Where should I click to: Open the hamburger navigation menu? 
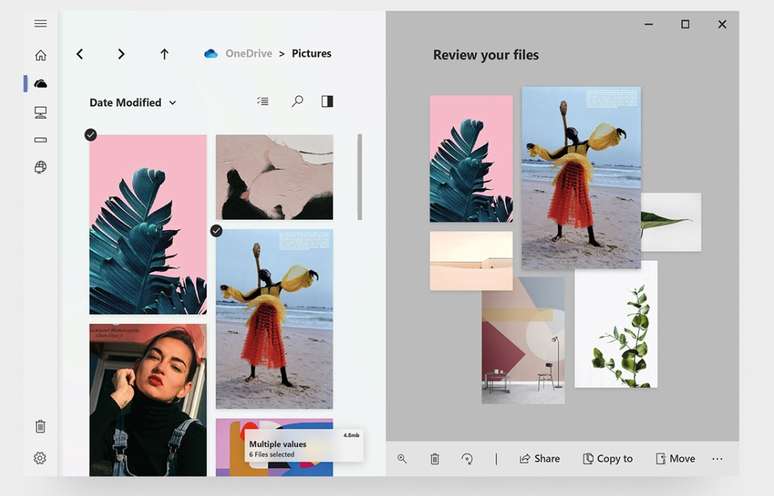40,24
